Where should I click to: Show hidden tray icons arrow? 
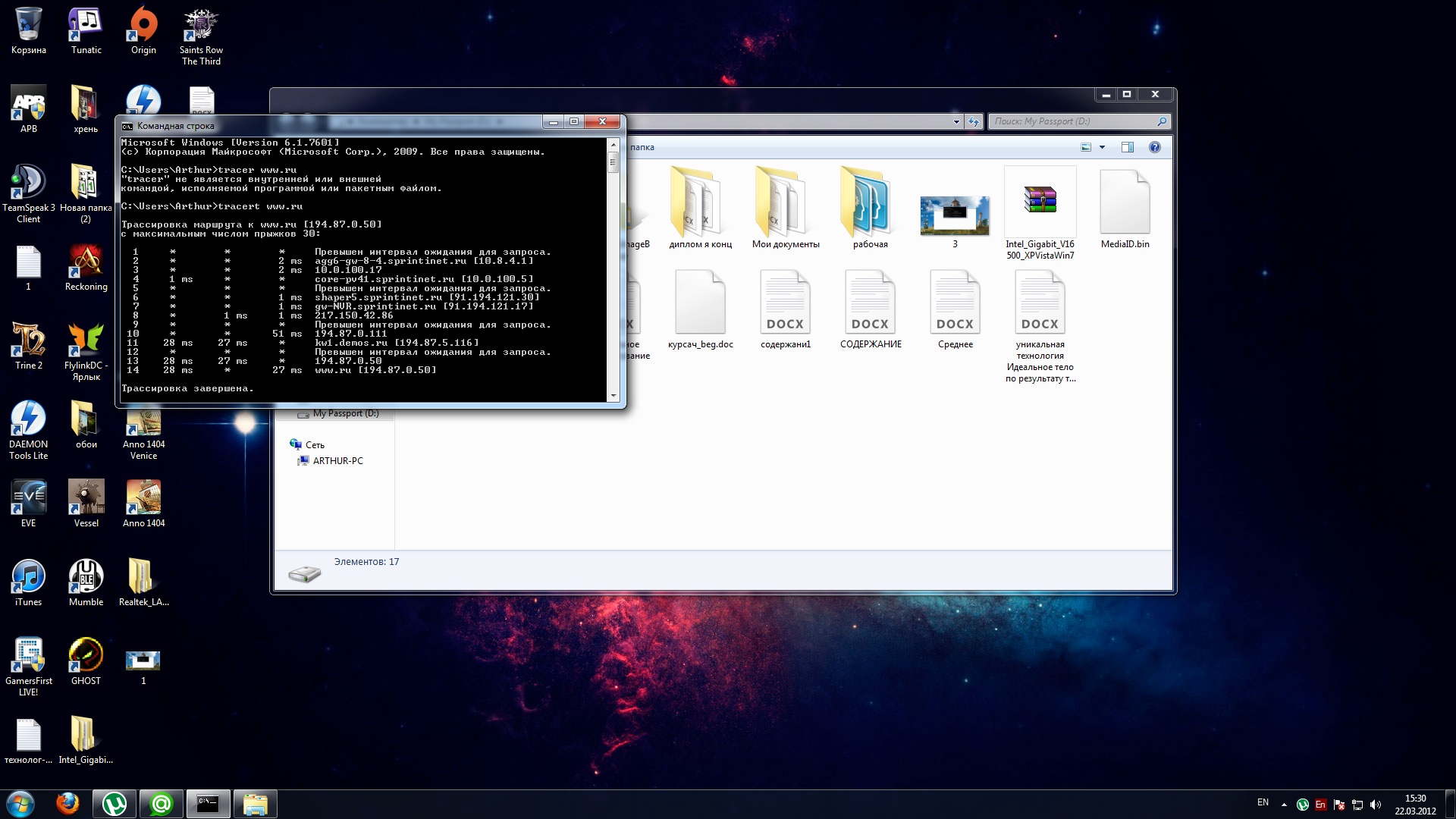1284,805
